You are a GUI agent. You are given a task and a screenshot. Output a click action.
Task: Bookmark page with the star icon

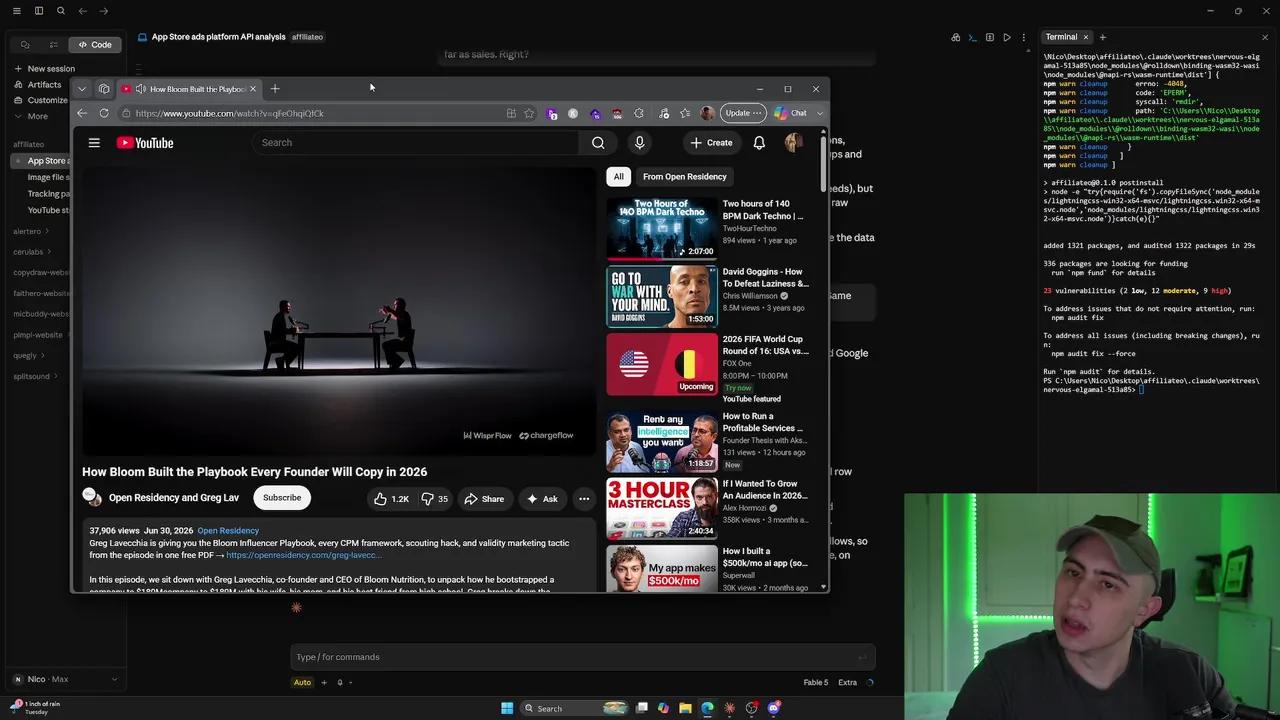point(529,113)
